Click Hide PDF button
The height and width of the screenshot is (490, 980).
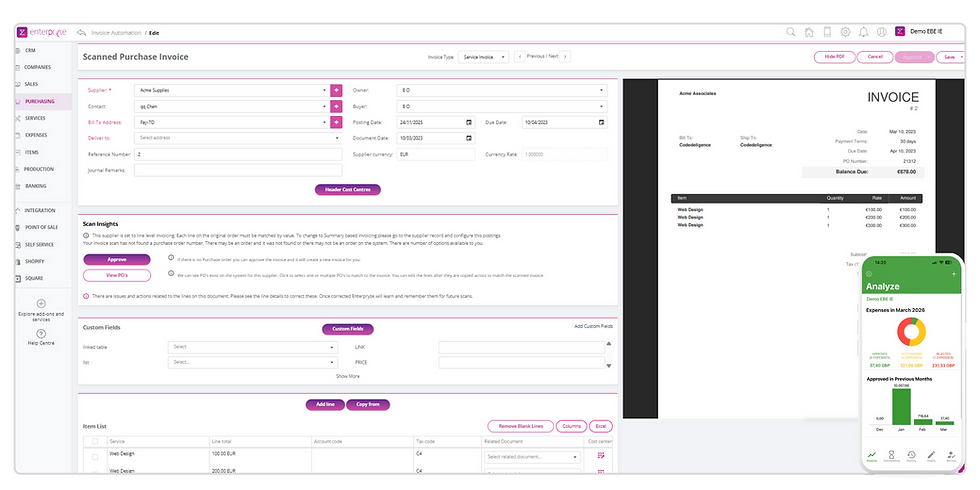pos(834,57)
